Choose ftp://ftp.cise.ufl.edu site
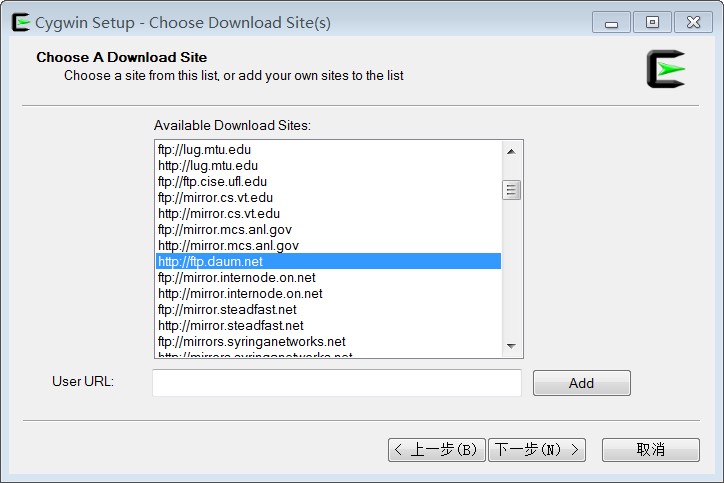The width and height of the screenshot is (724, 483). pyautogui.click(x=328, y=181)
